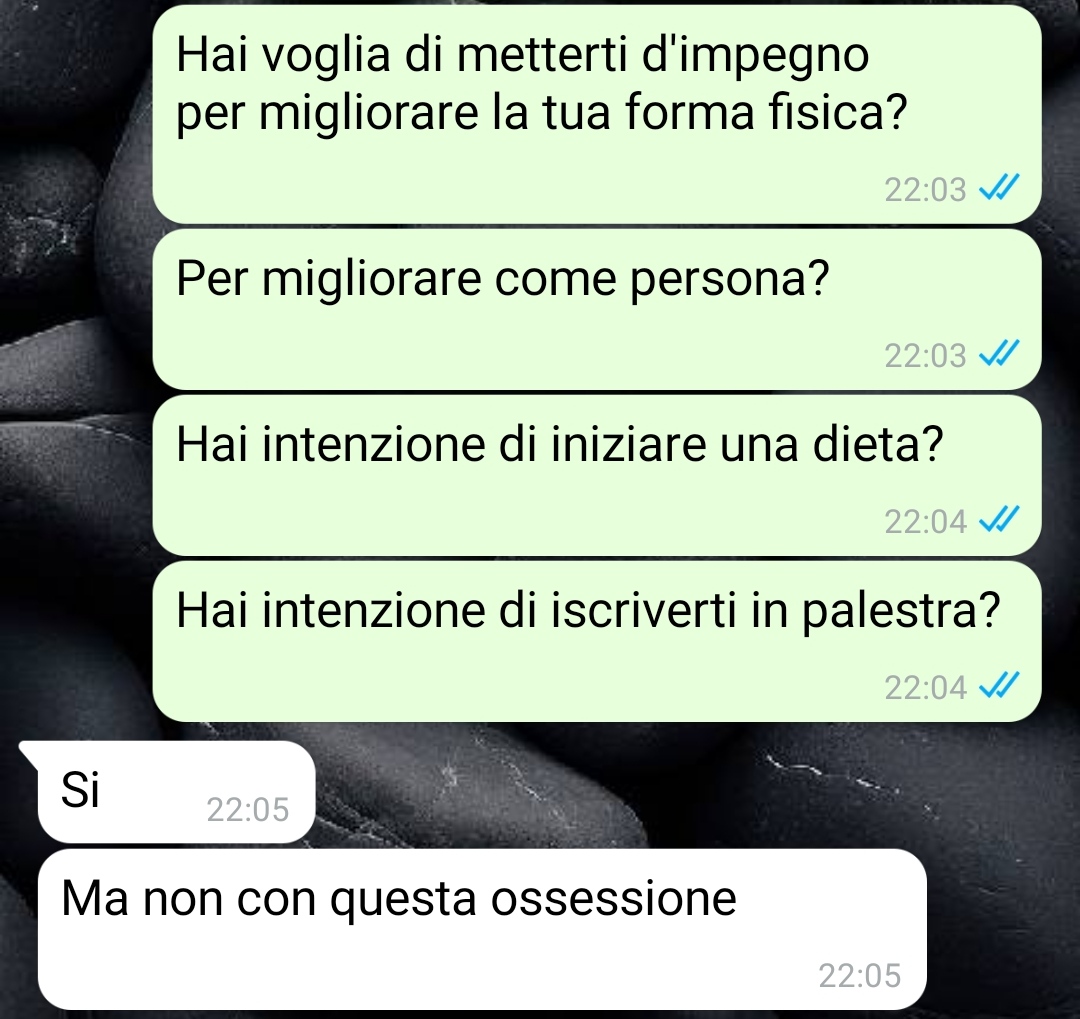The height and width of the screenshot is (1019, 1080).
Task: Tap the 22:05 timestamp next to 'Si'
Action: pos(247,810)
